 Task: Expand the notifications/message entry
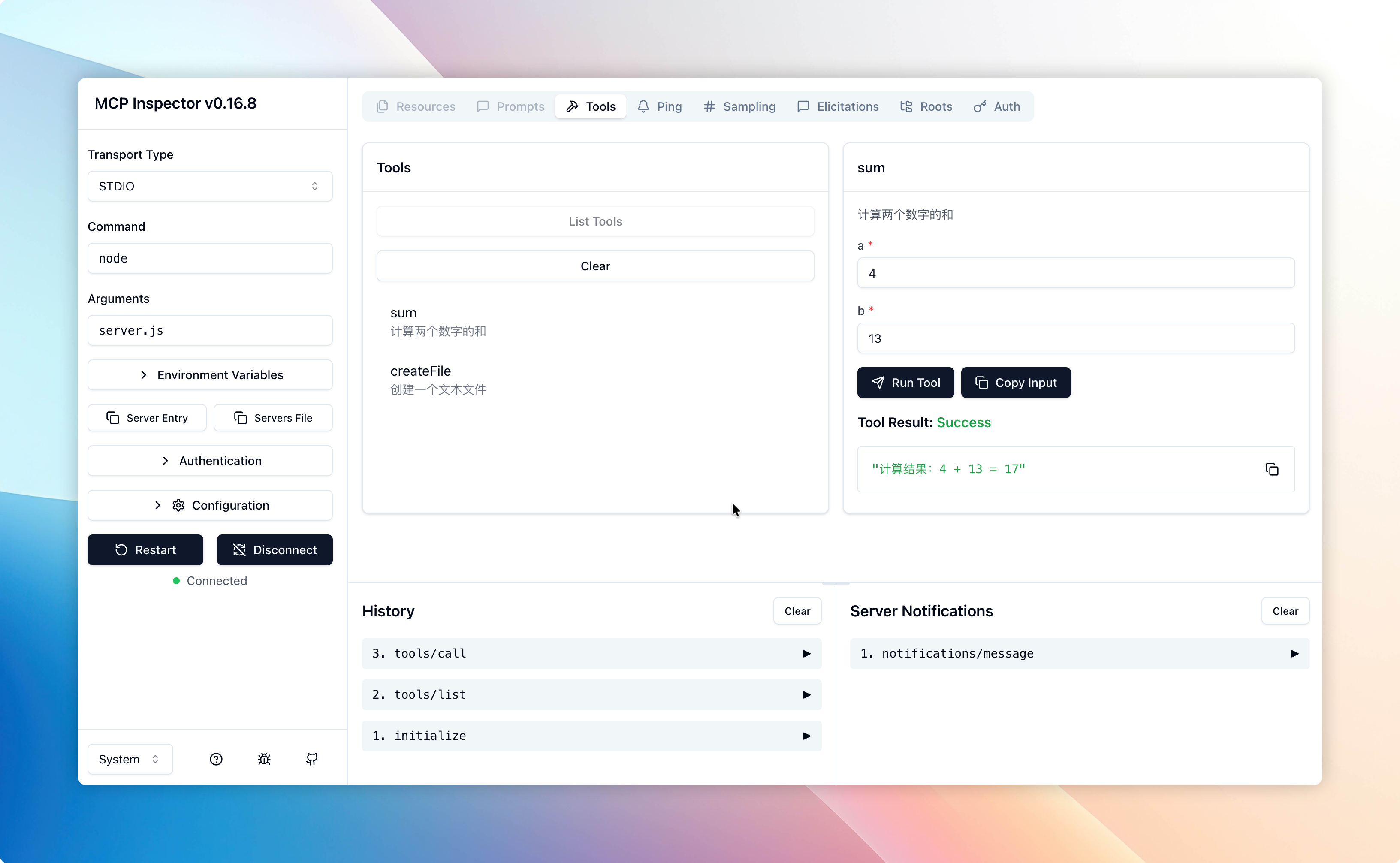click(1079, 654)
